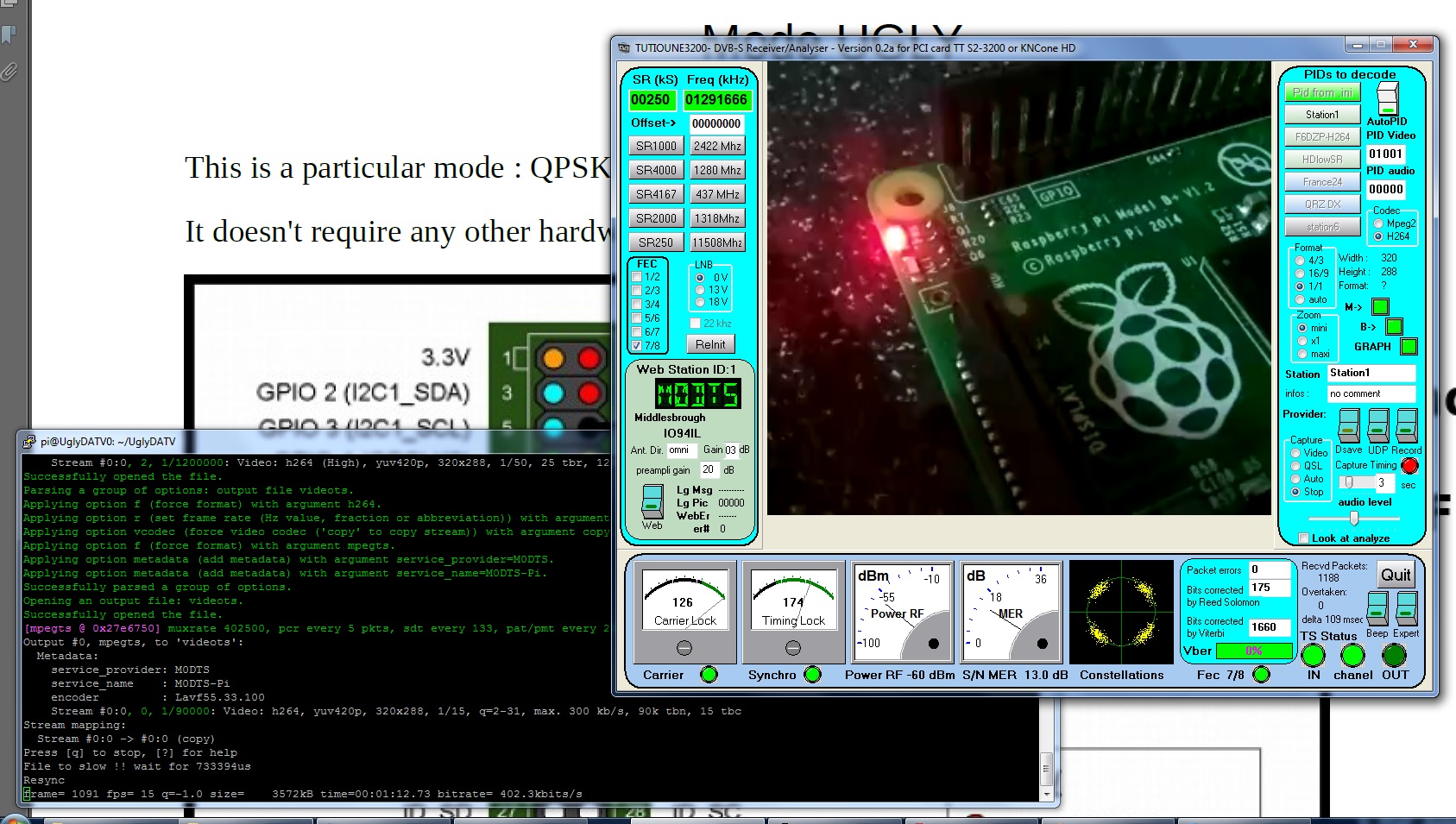Choose the 16/9 format option
Screen dimensions: 1456x824
[1300, 274]
